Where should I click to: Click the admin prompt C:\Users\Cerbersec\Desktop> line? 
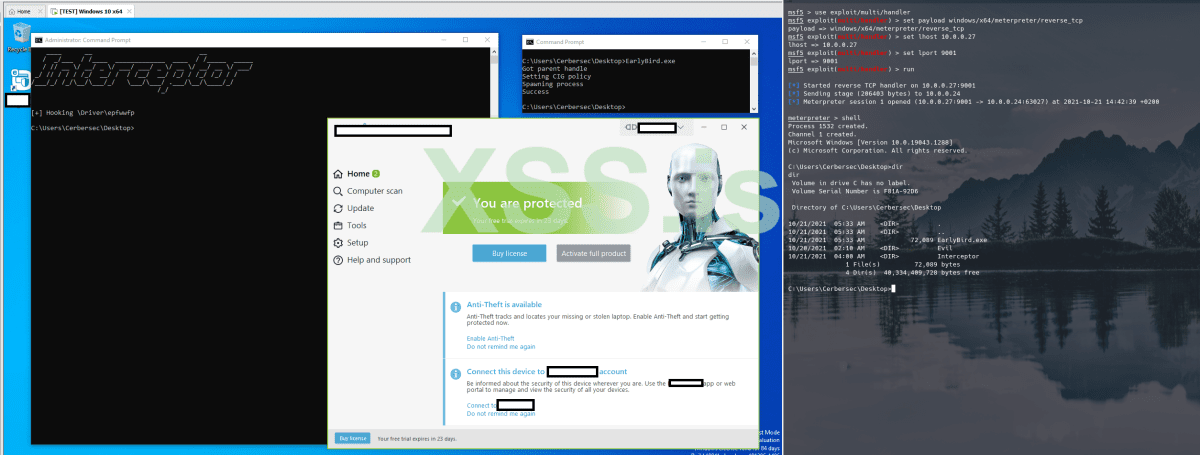coord(83,128)
